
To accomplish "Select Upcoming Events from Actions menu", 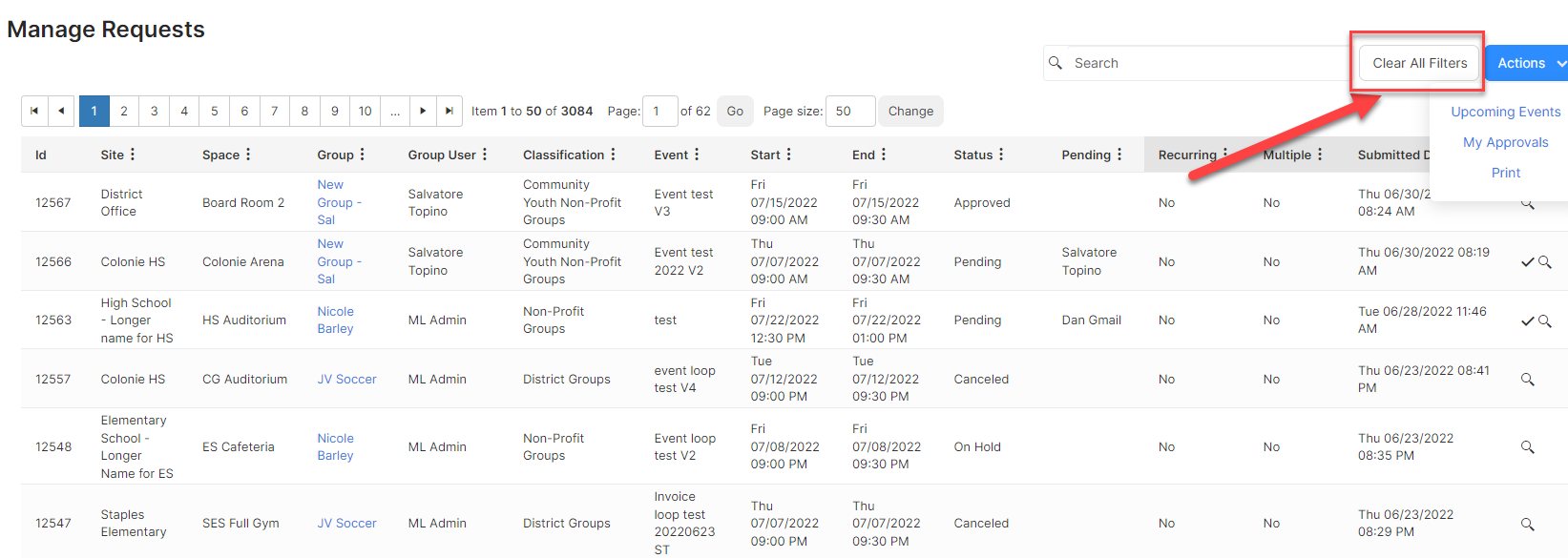I will click(x=1506, y=112).
